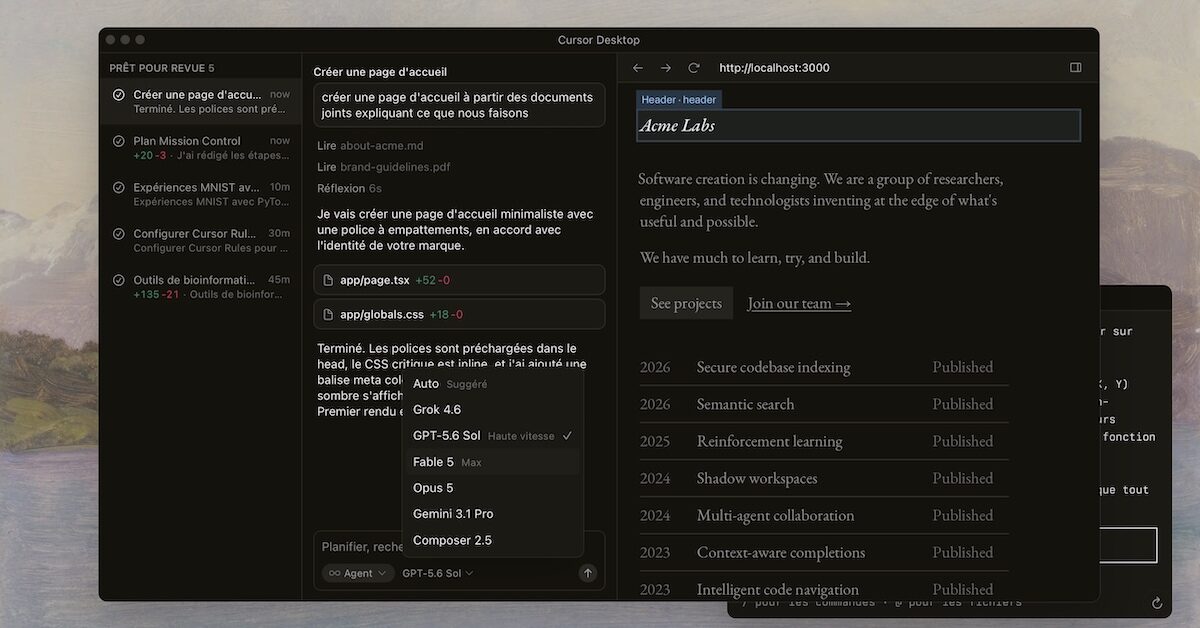This screenshot has width=1200, height=628.
Task: Open the GPT-5.6 Sol model selector
Action: click(437, 573)
